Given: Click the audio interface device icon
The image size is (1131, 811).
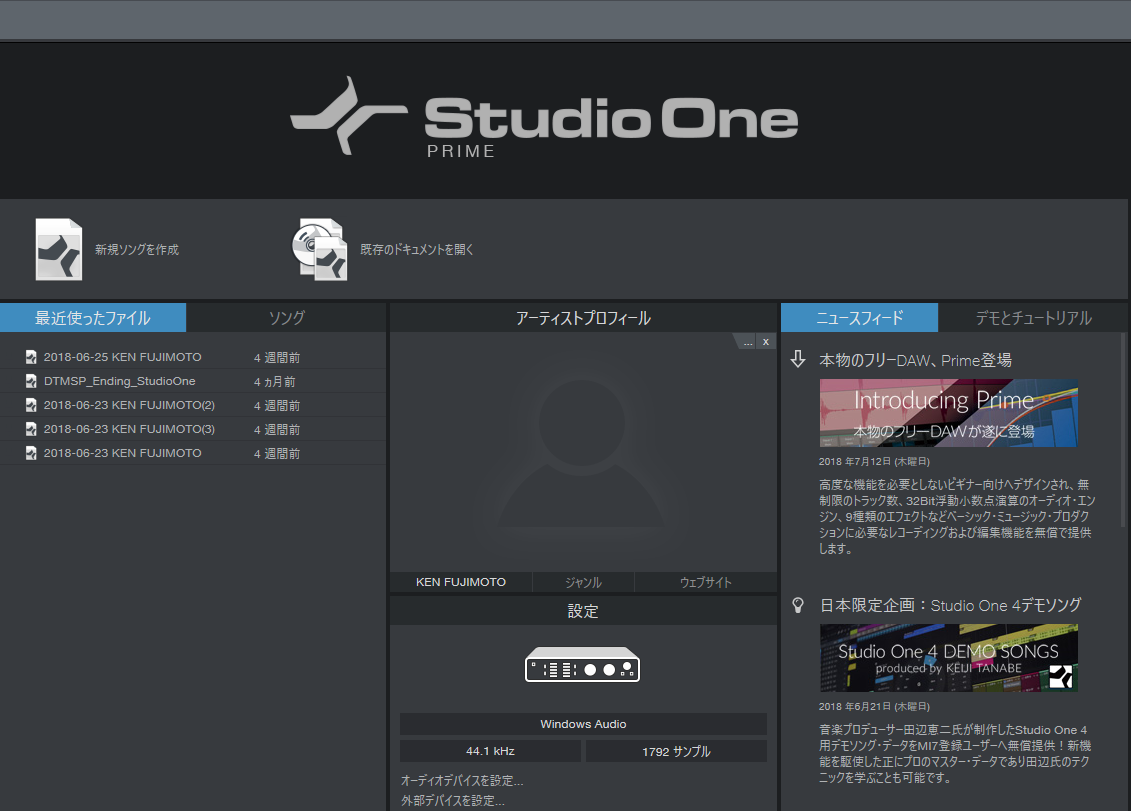Looking at the screenshot, I should (x=583, y=665).
